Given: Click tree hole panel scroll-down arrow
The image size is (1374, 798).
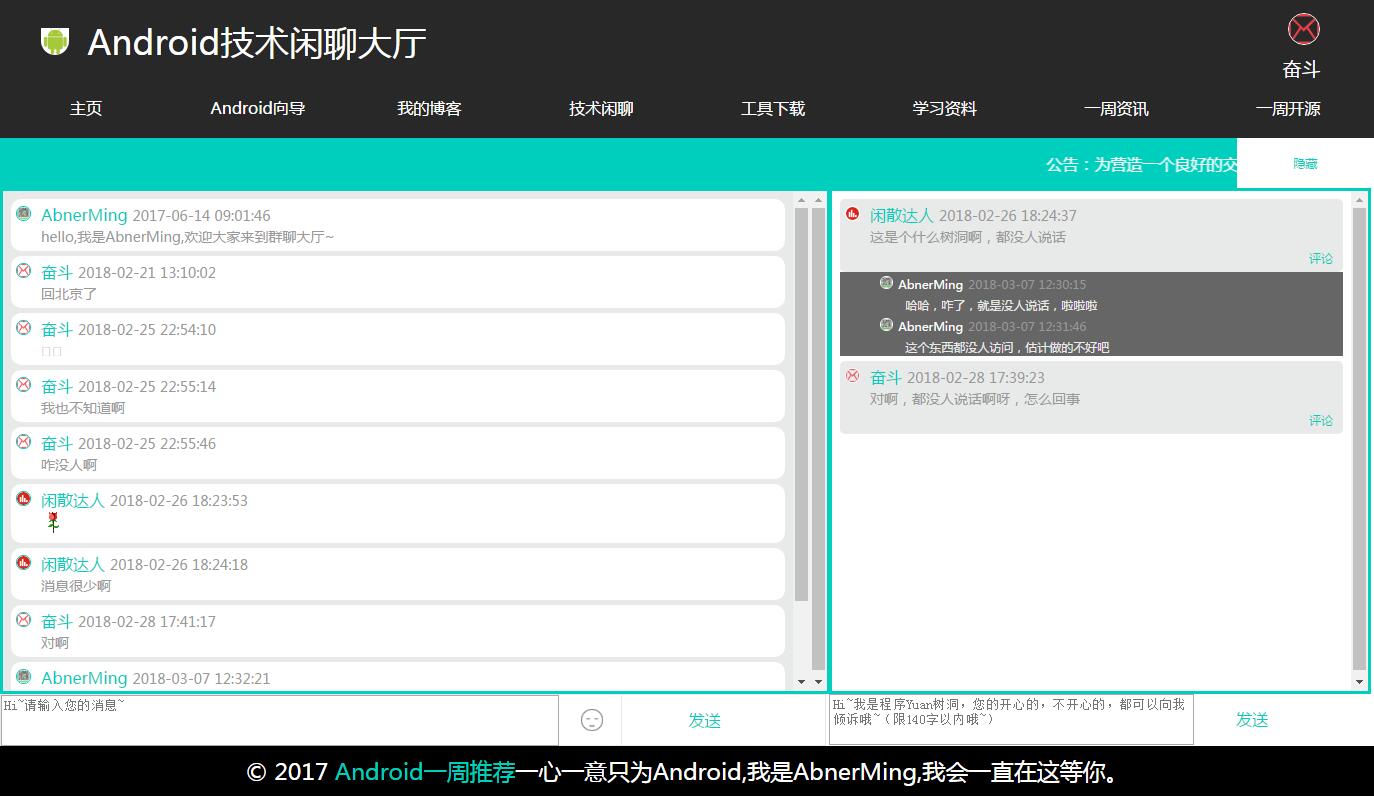Looking at the screenshot, I should point(1359,682).
